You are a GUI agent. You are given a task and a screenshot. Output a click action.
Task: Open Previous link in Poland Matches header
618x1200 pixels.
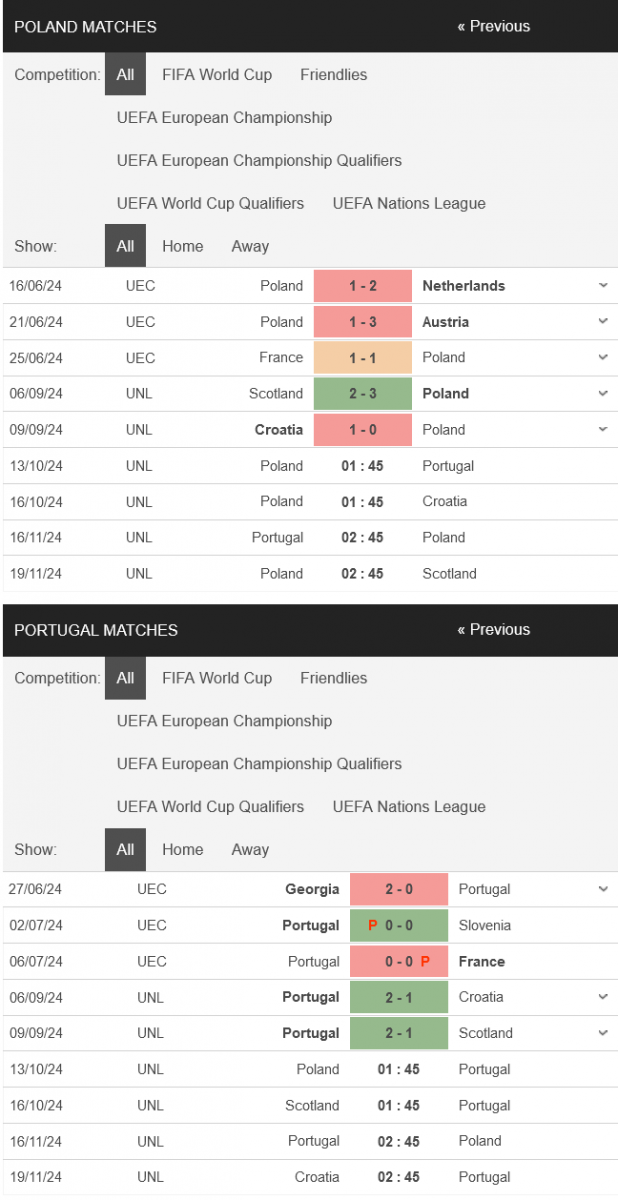point(494,26)
